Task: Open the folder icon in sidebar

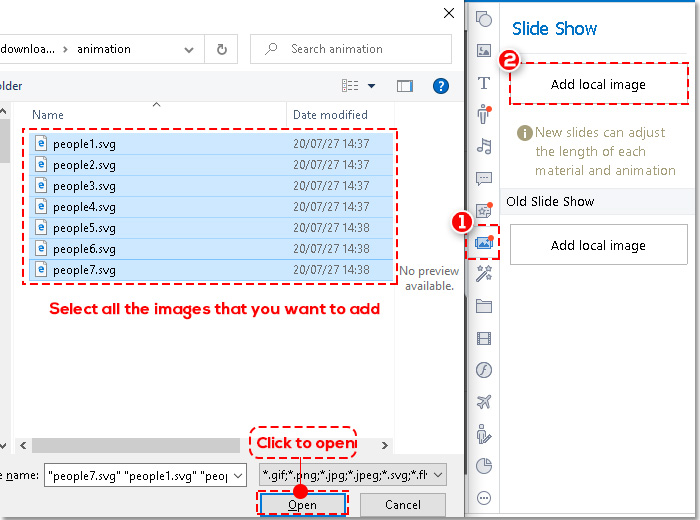Action: 484,306
